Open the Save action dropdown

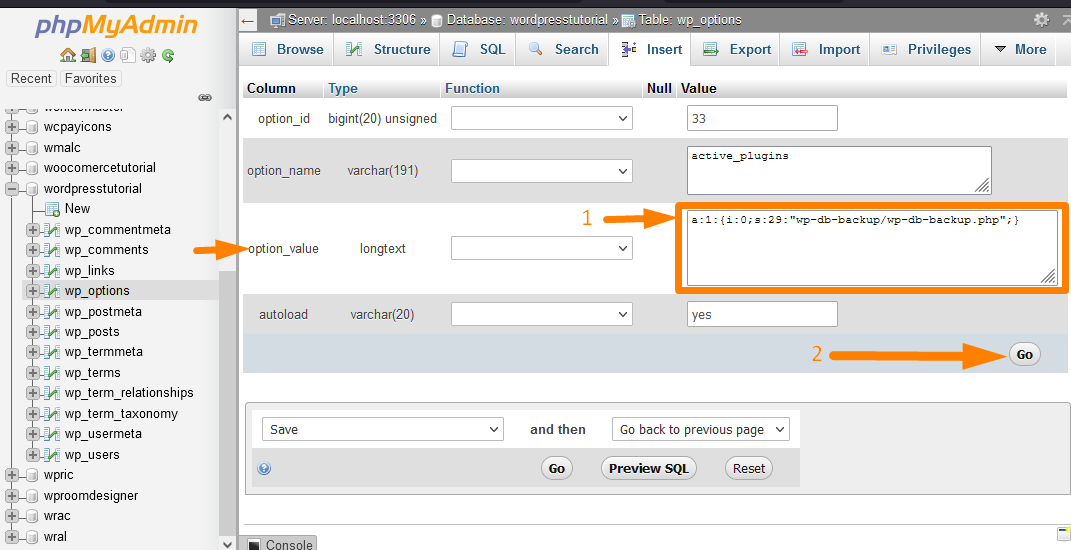tap(382, 429)
